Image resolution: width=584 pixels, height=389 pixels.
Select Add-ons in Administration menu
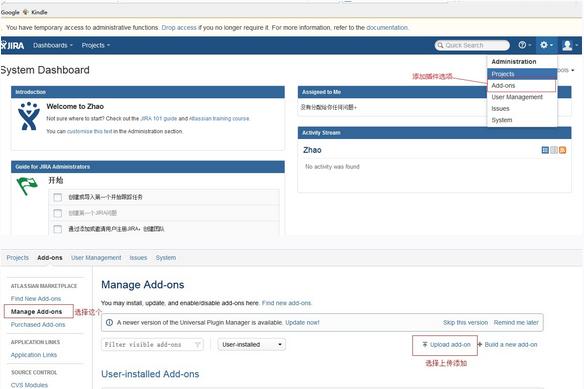[x=521, y=86]
